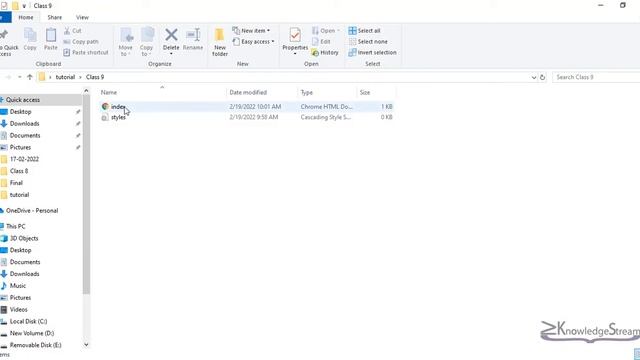
Task: Switch to the Home ribbon tab
Action: pos(26,17)
